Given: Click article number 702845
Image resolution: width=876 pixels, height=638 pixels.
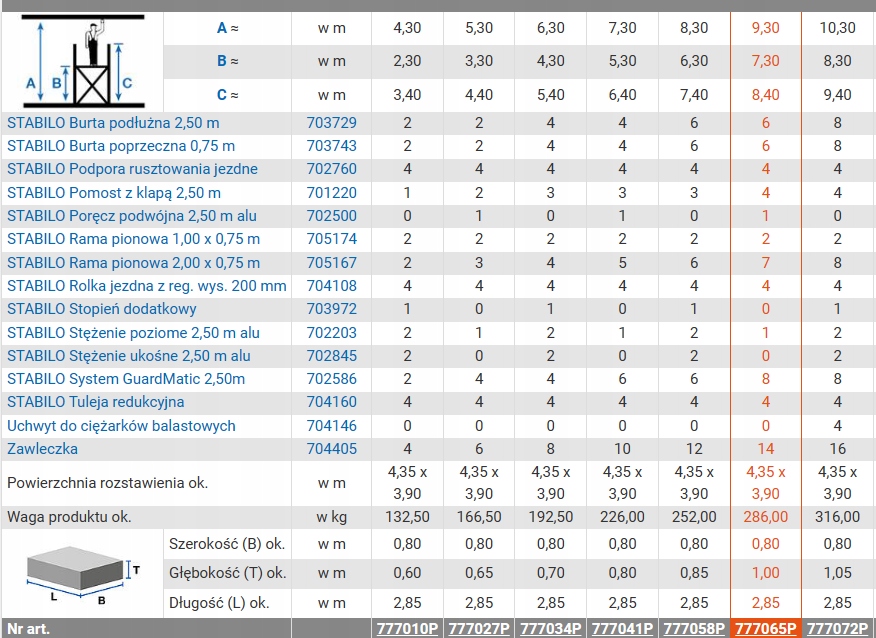Looking at the screenshot, I should (331, 356).
